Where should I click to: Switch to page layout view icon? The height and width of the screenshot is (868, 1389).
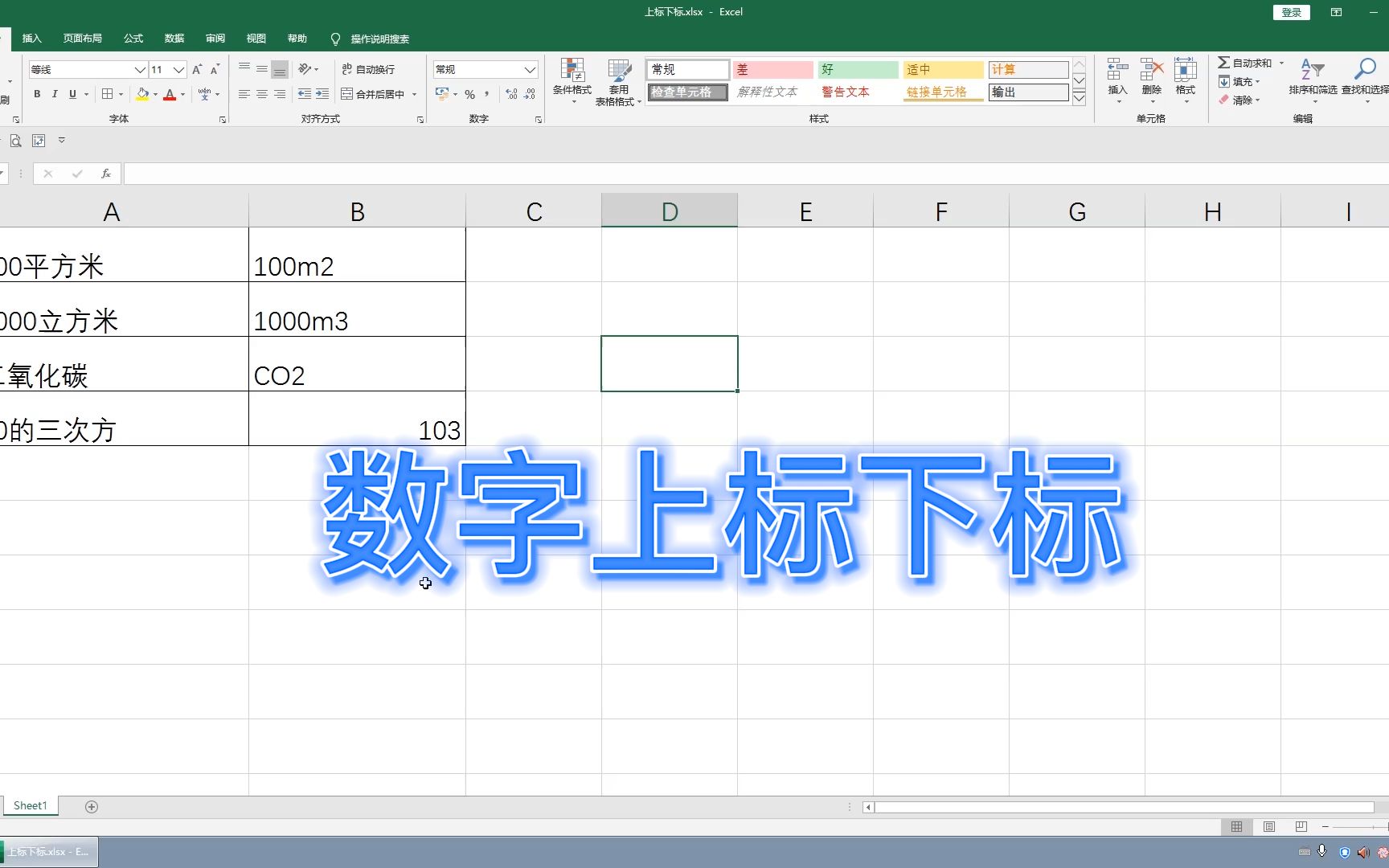1269,826
